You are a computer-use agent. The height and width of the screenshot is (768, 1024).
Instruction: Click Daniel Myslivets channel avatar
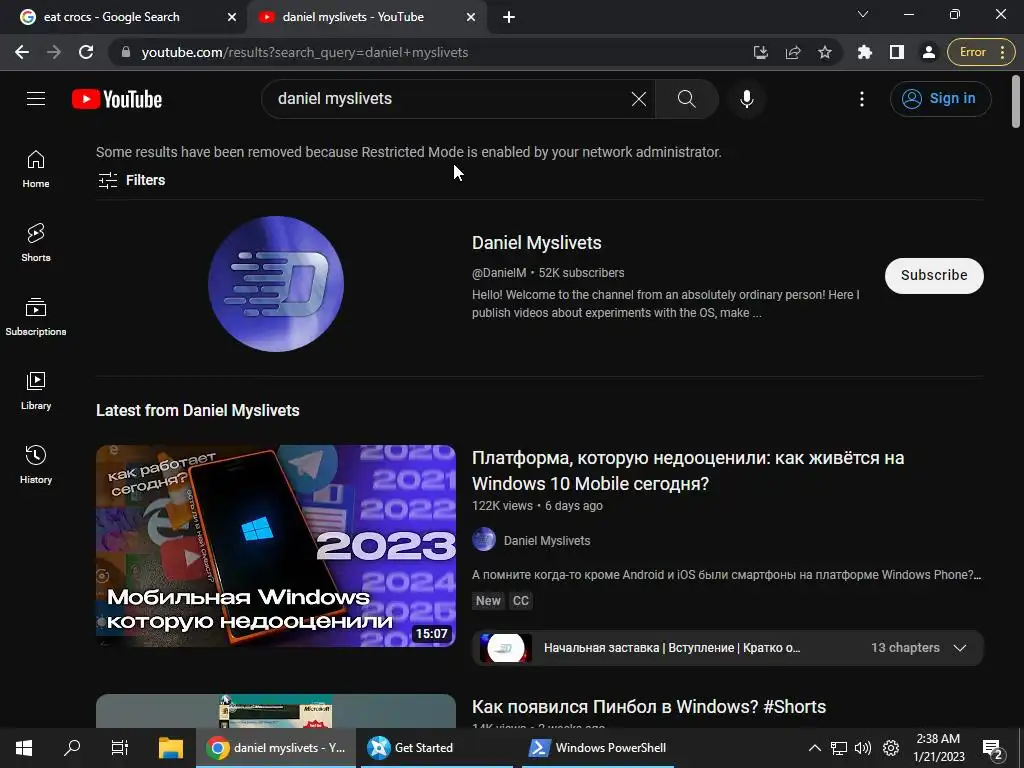276,284
